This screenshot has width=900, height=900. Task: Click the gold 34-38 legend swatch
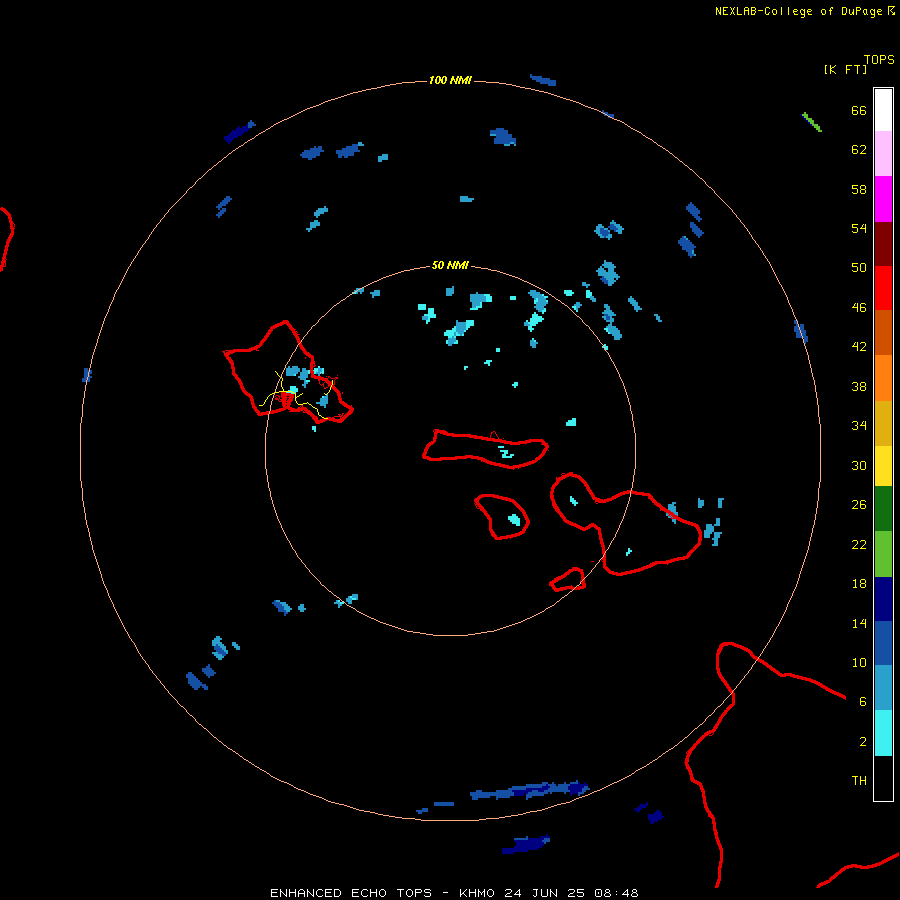coord(883,423)
